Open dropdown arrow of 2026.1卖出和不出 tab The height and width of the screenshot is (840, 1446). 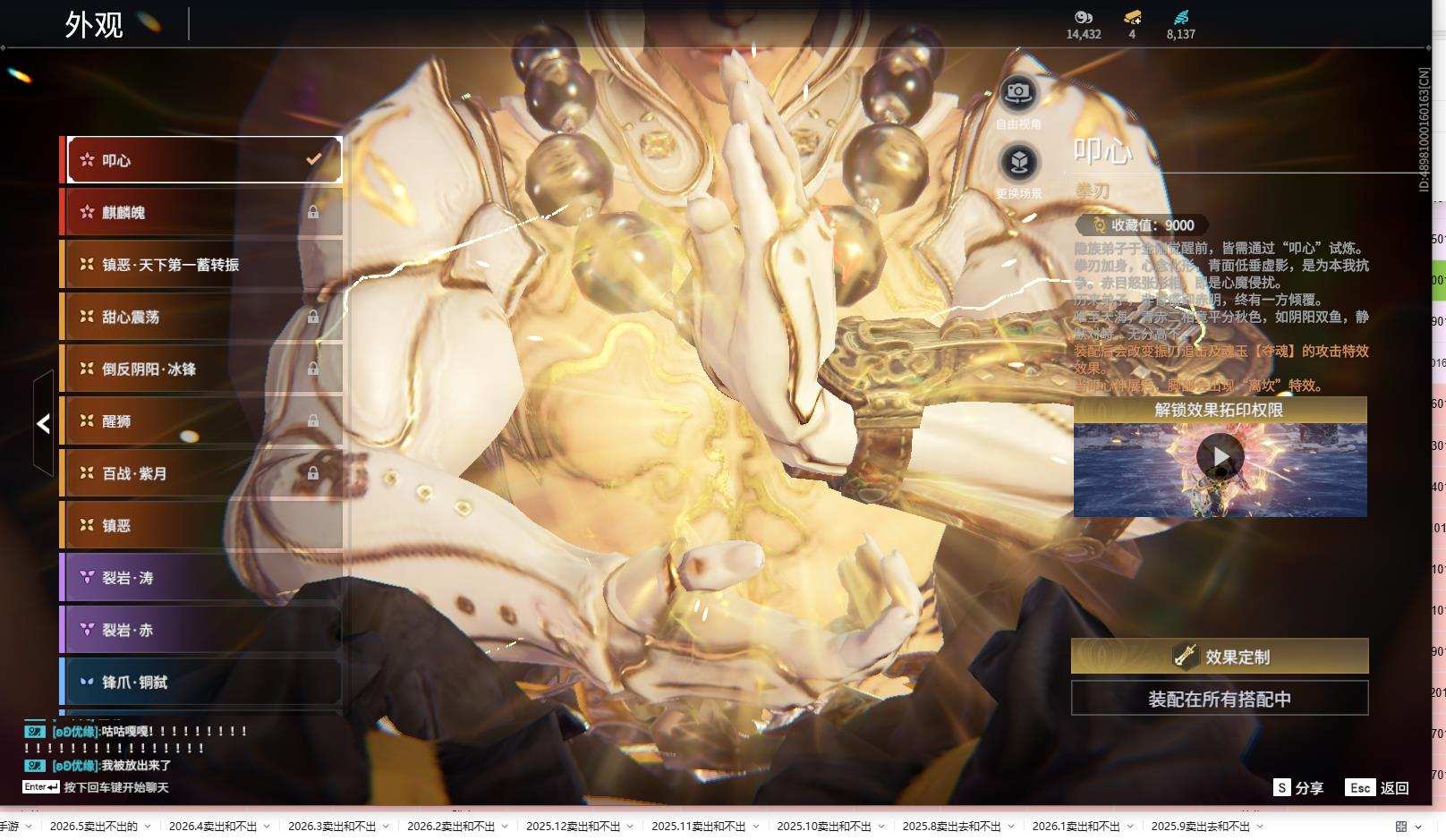coord(1130,827)
